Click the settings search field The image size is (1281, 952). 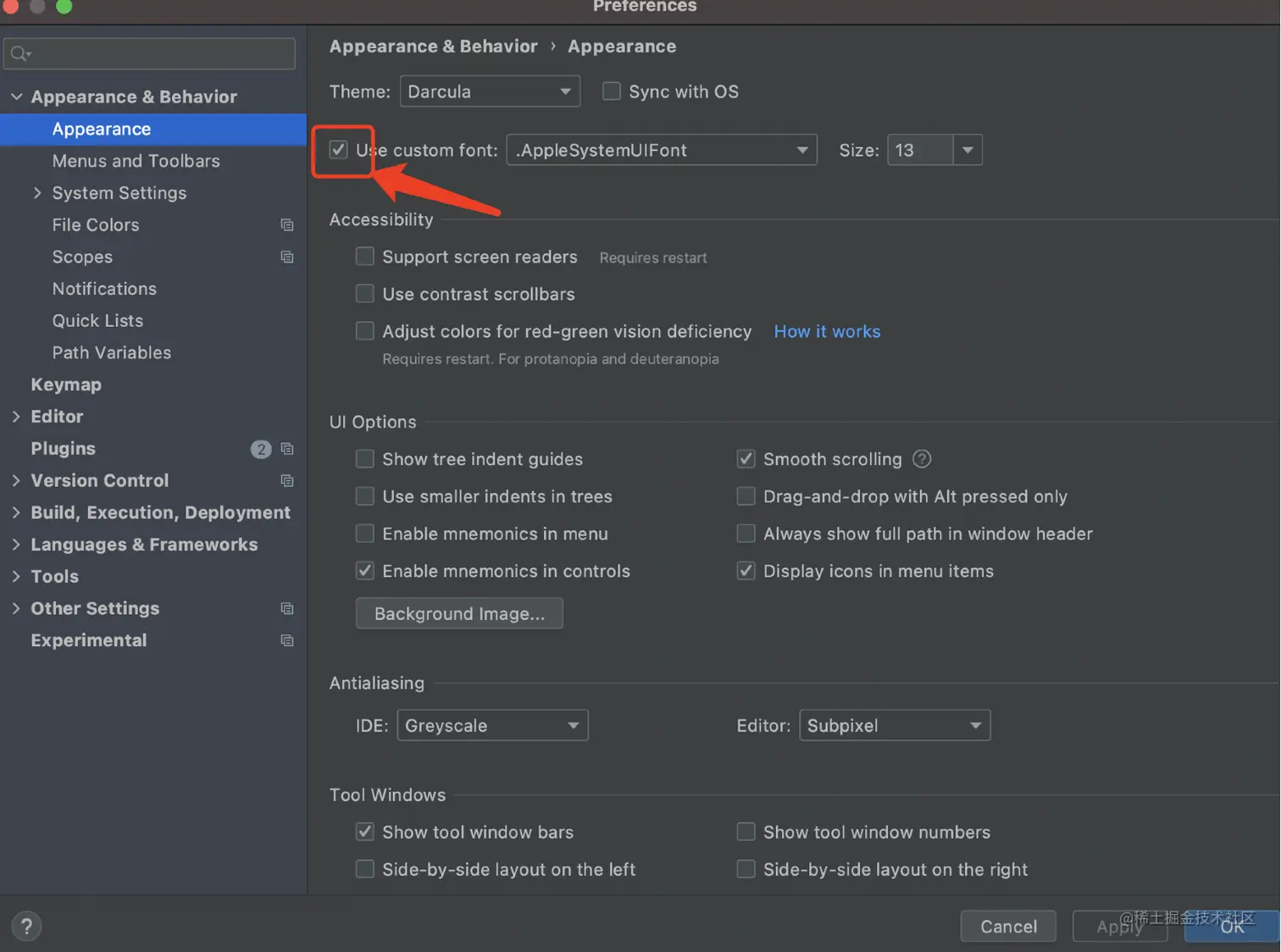click(150, 54)
